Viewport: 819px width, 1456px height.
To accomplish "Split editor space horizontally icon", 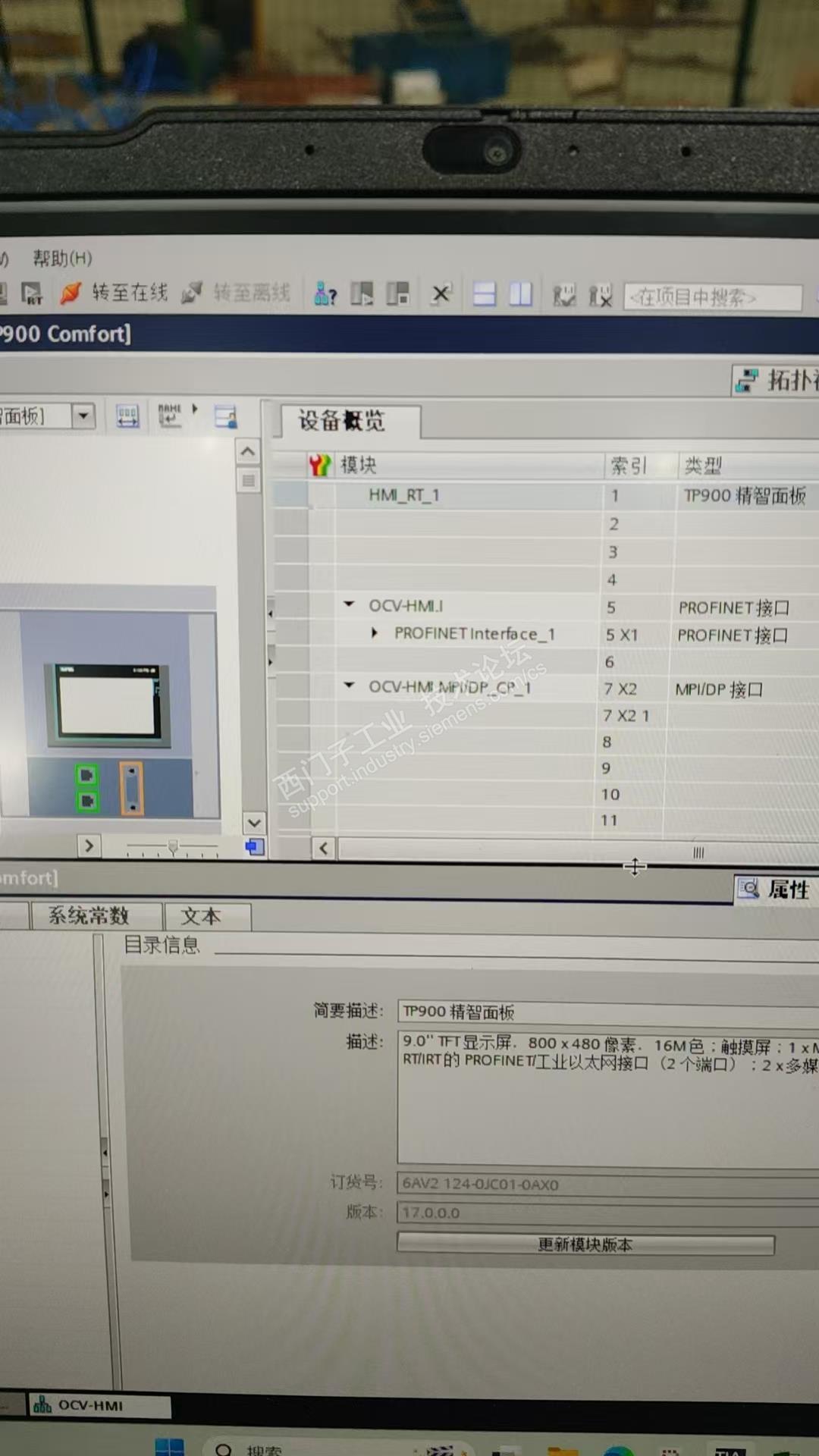I will [484, 293].
